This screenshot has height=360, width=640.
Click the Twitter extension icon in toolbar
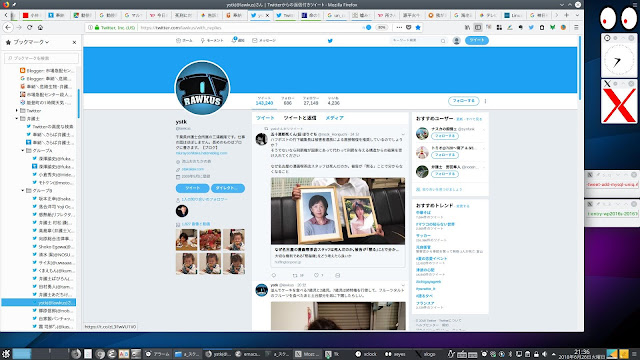point(531,27)
